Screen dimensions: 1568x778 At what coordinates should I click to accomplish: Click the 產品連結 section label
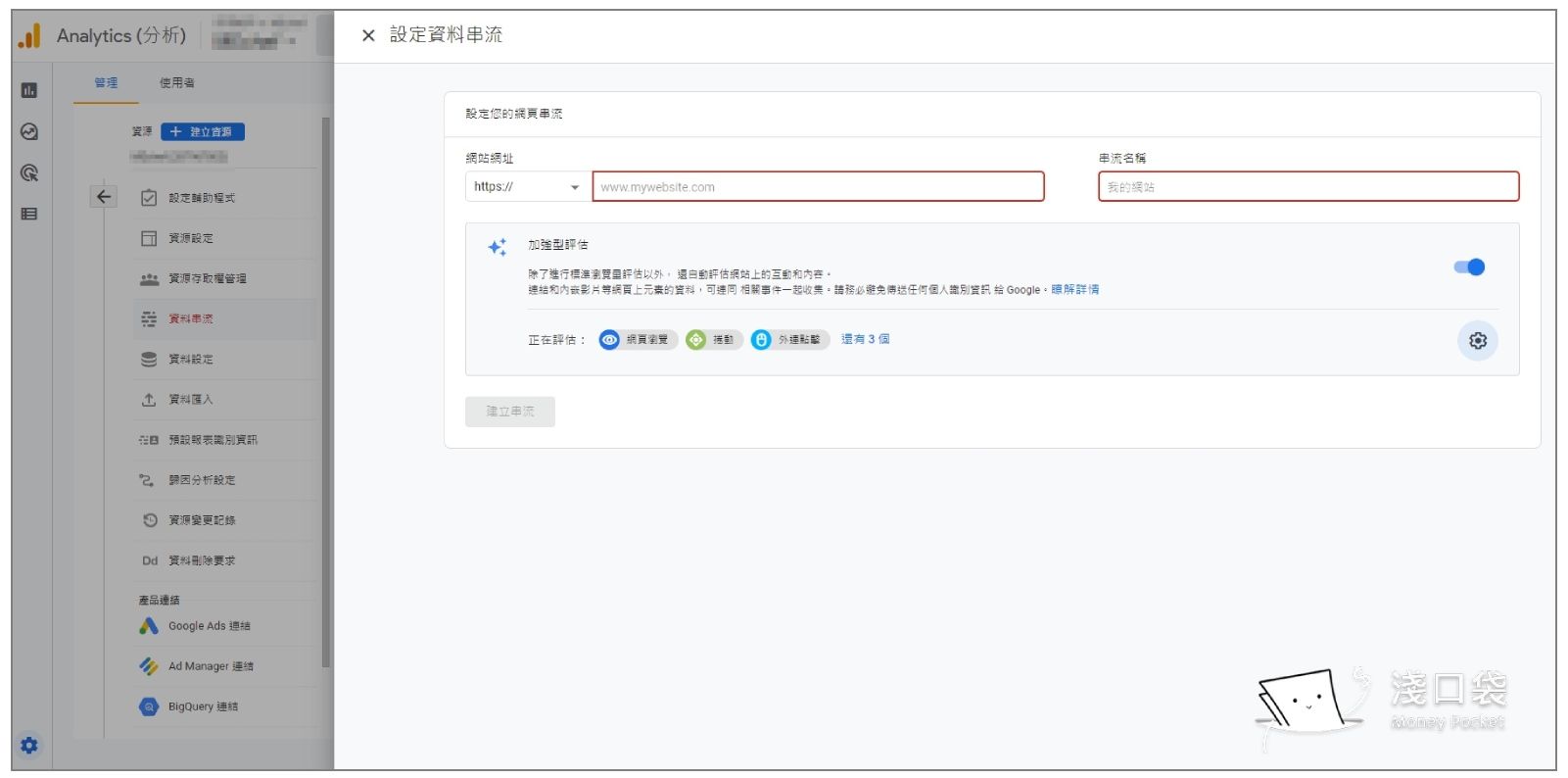coord(159,600)
